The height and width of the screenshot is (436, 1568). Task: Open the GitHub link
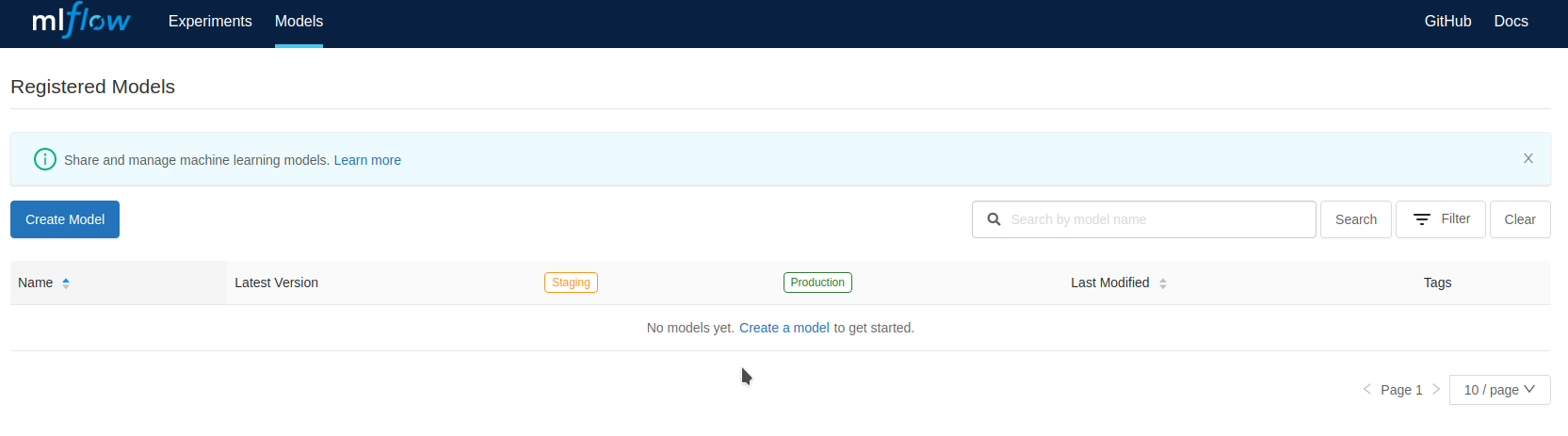pyautogui.click(x=1447, y=21)
